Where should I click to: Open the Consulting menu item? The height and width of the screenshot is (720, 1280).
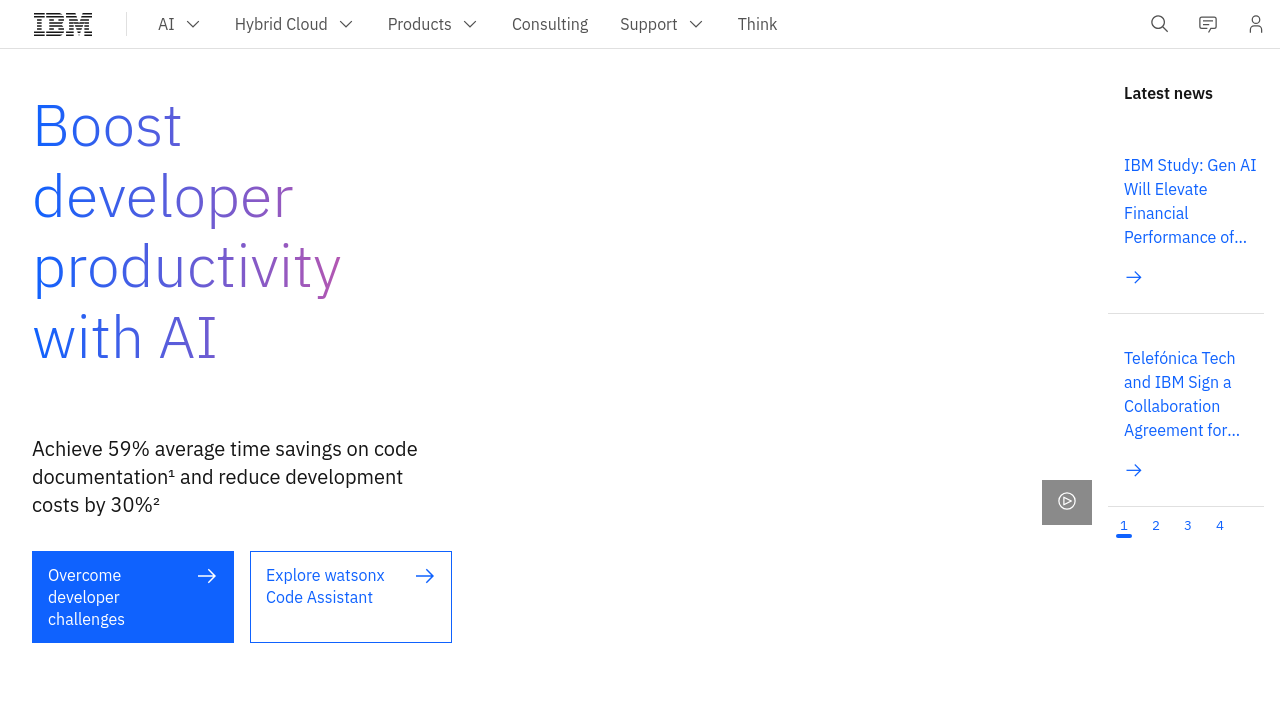[550, 24]
